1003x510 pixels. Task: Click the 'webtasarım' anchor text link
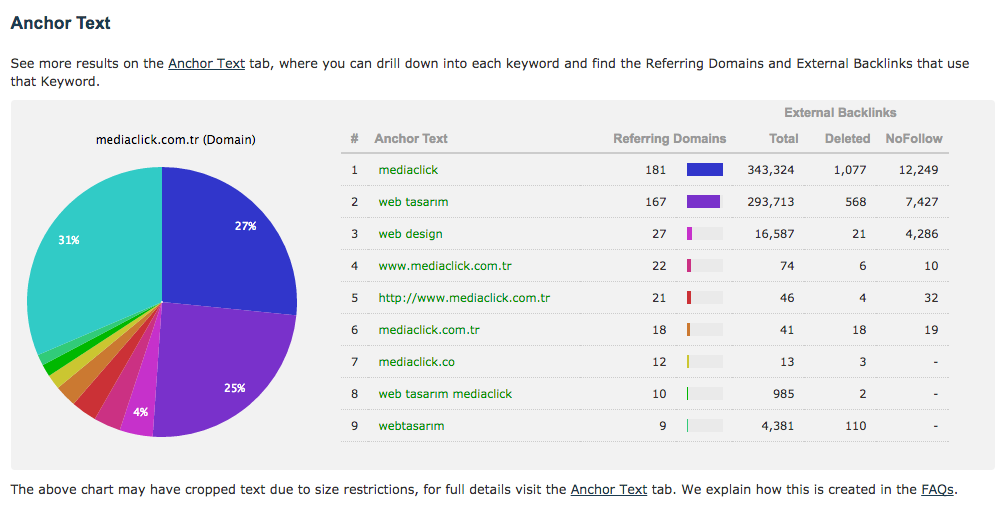411,426
